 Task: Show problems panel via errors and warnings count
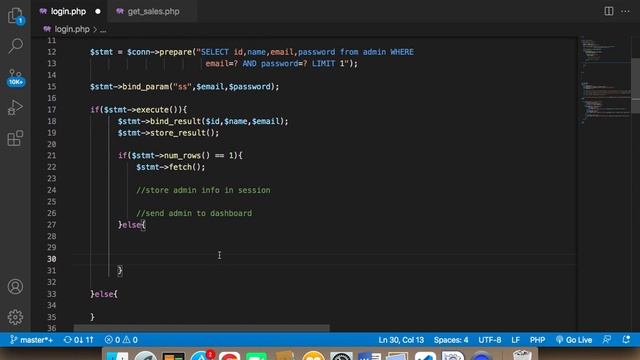[x=121, y=340]
